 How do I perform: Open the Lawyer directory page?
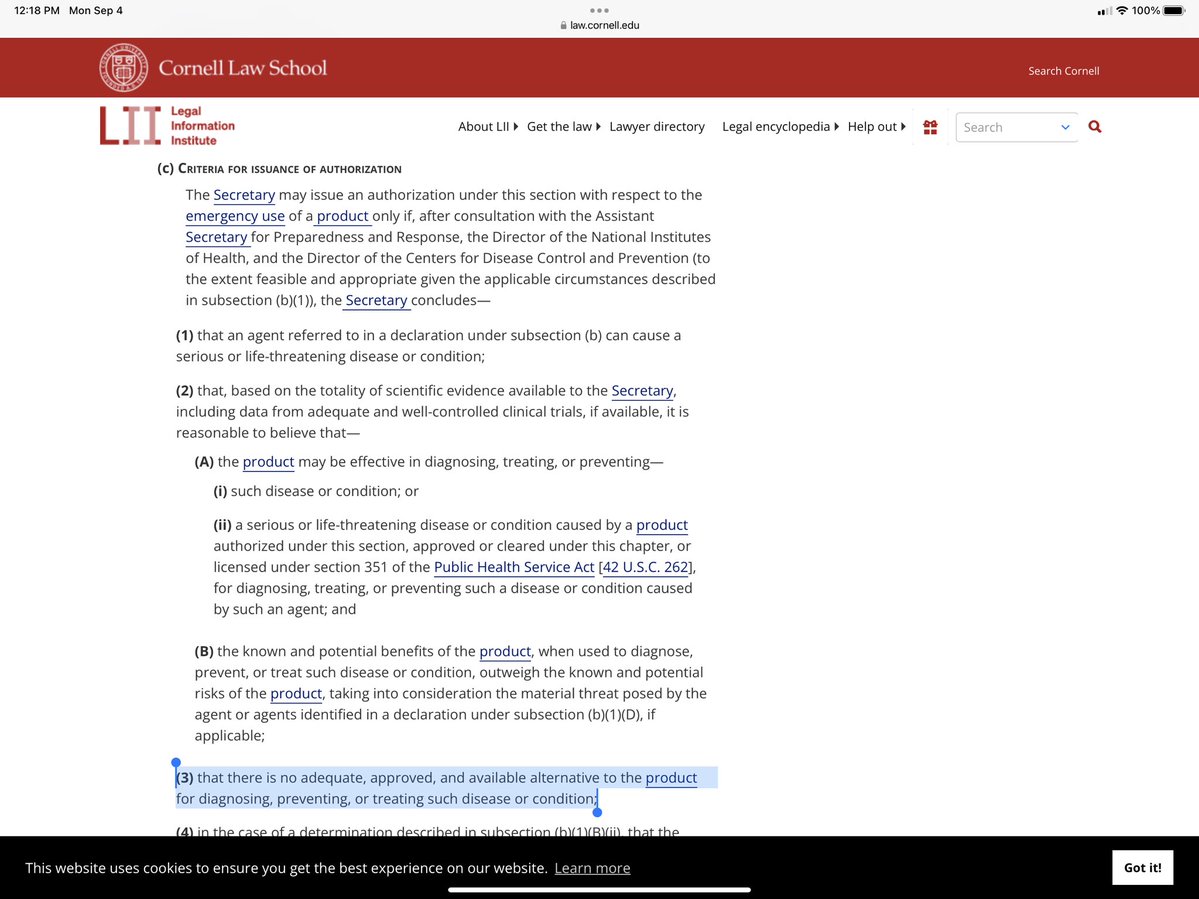(x=657, y=127)
